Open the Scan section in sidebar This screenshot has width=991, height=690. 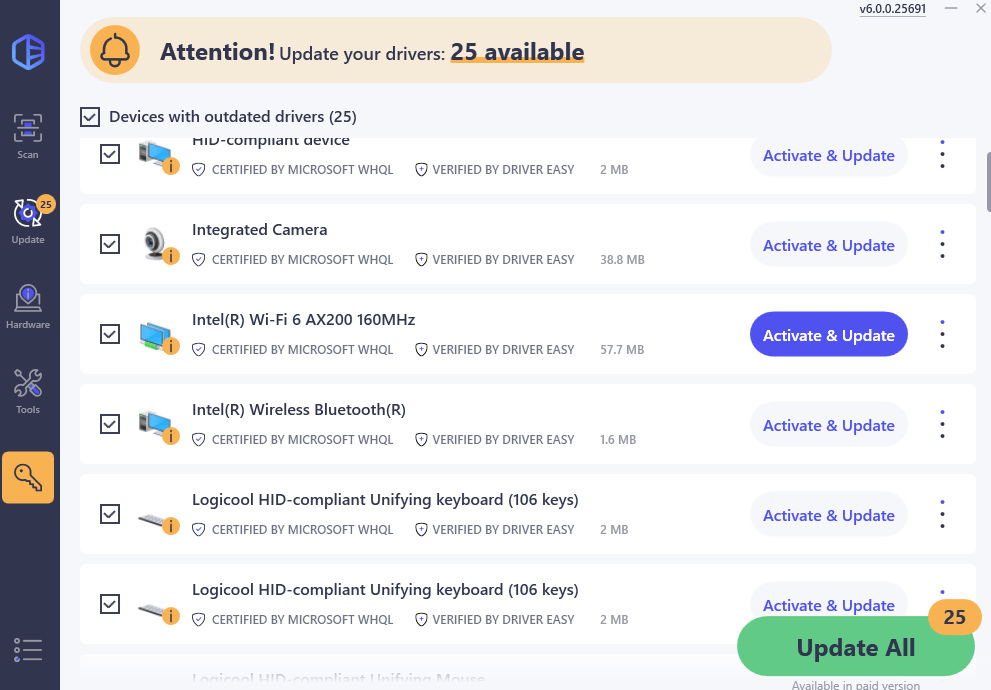(27, 137)
